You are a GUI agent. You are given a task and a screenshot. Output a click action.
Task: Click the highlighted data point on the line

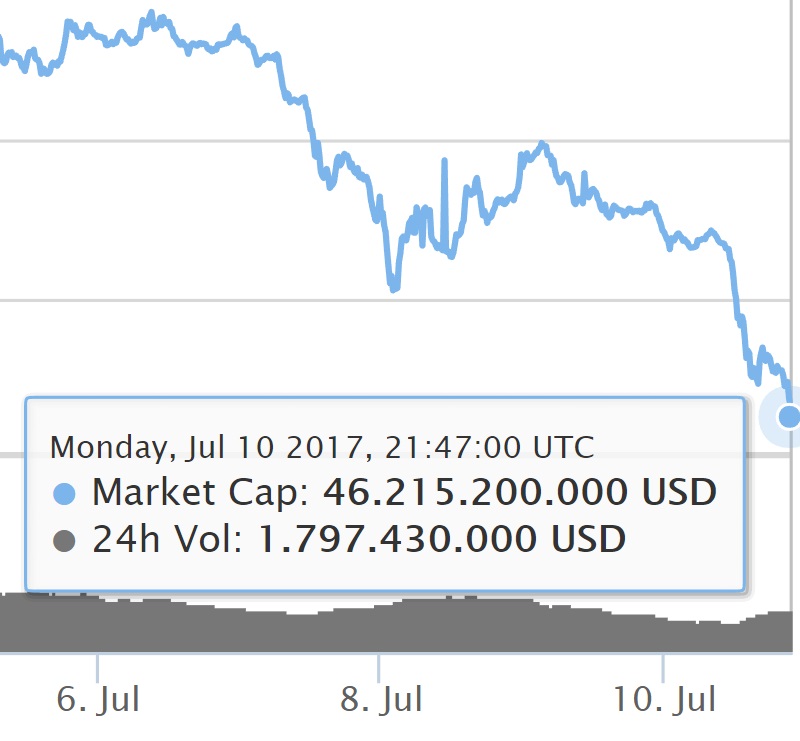click(x=789, y=416)
